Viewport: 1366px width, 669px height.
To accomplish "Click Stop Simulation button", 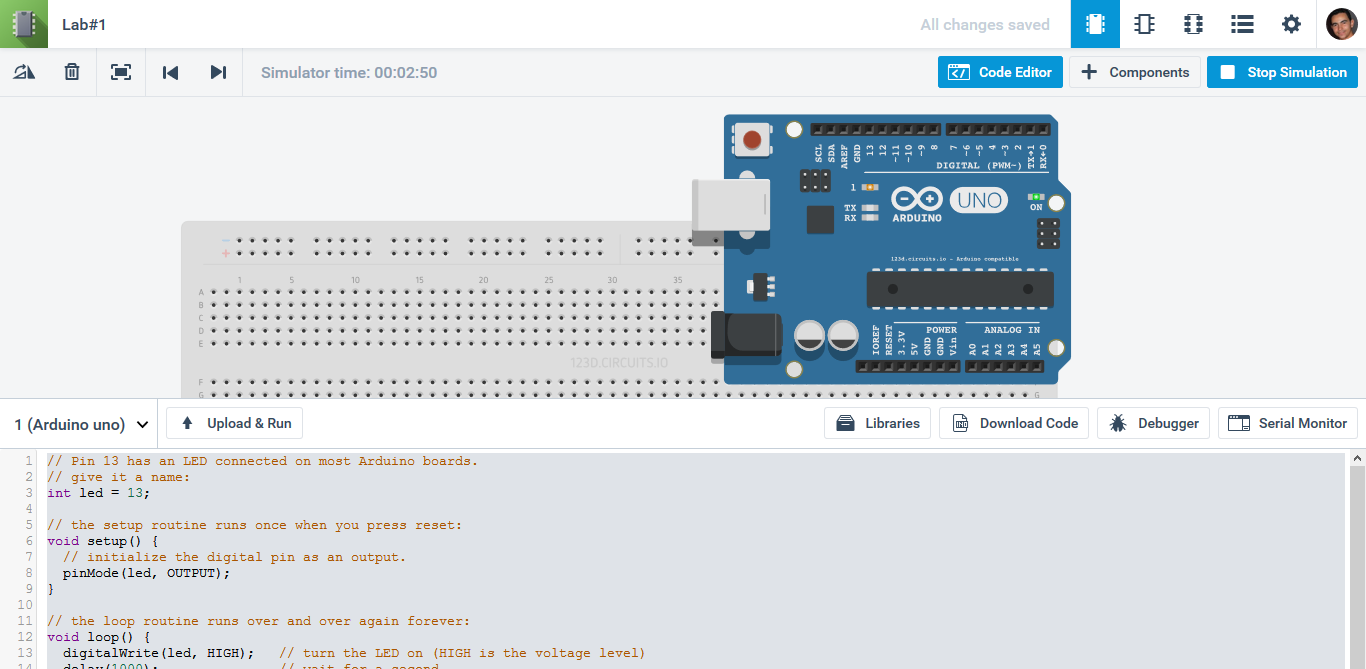I will (x=1283, y=72).
